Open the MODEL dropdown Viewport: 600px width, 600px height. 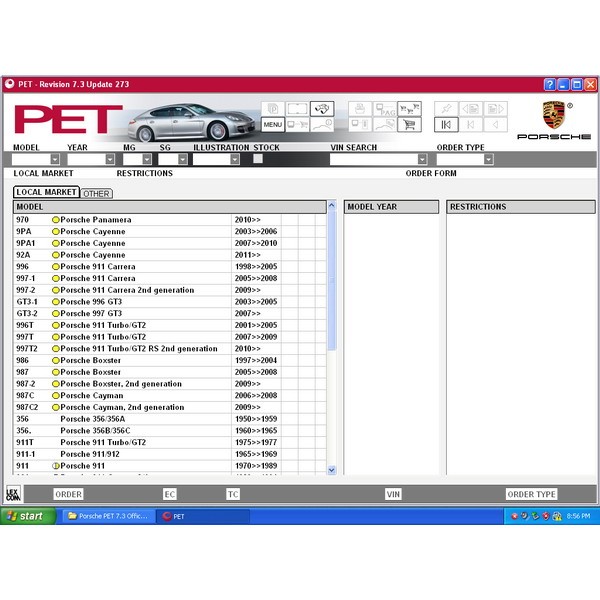(55, 159)
